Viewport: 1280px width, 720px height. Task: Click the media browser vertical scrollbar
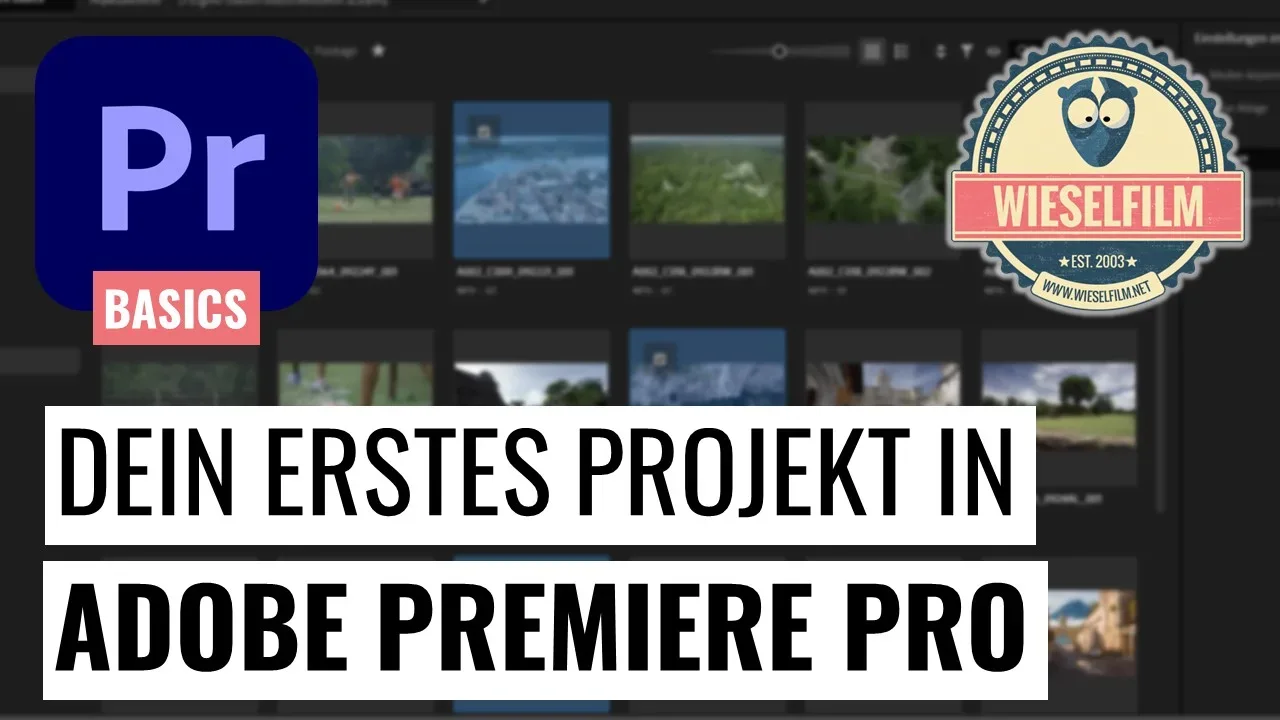1160,410
